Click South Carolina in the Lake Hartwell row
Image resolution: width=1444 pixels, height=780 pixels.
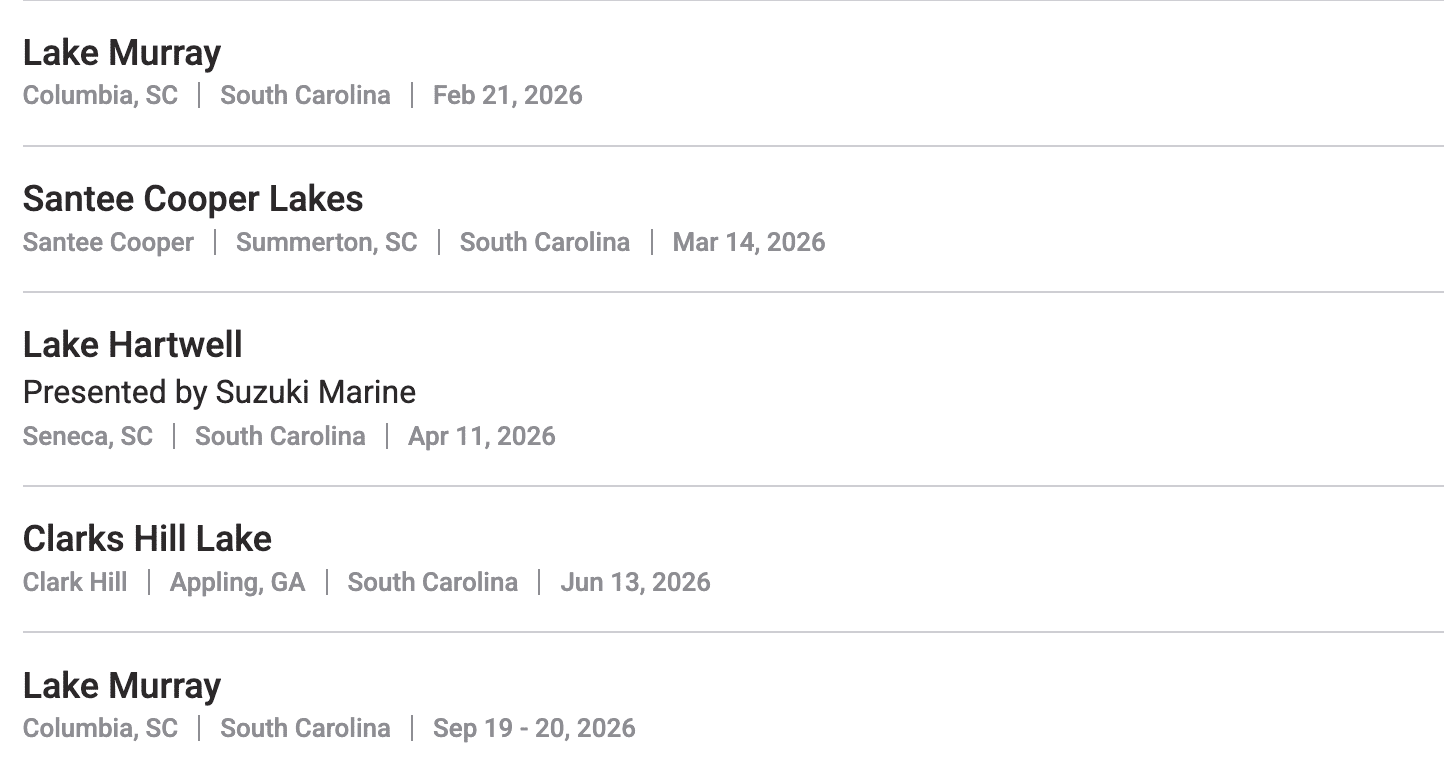click(x=280, y=436)
